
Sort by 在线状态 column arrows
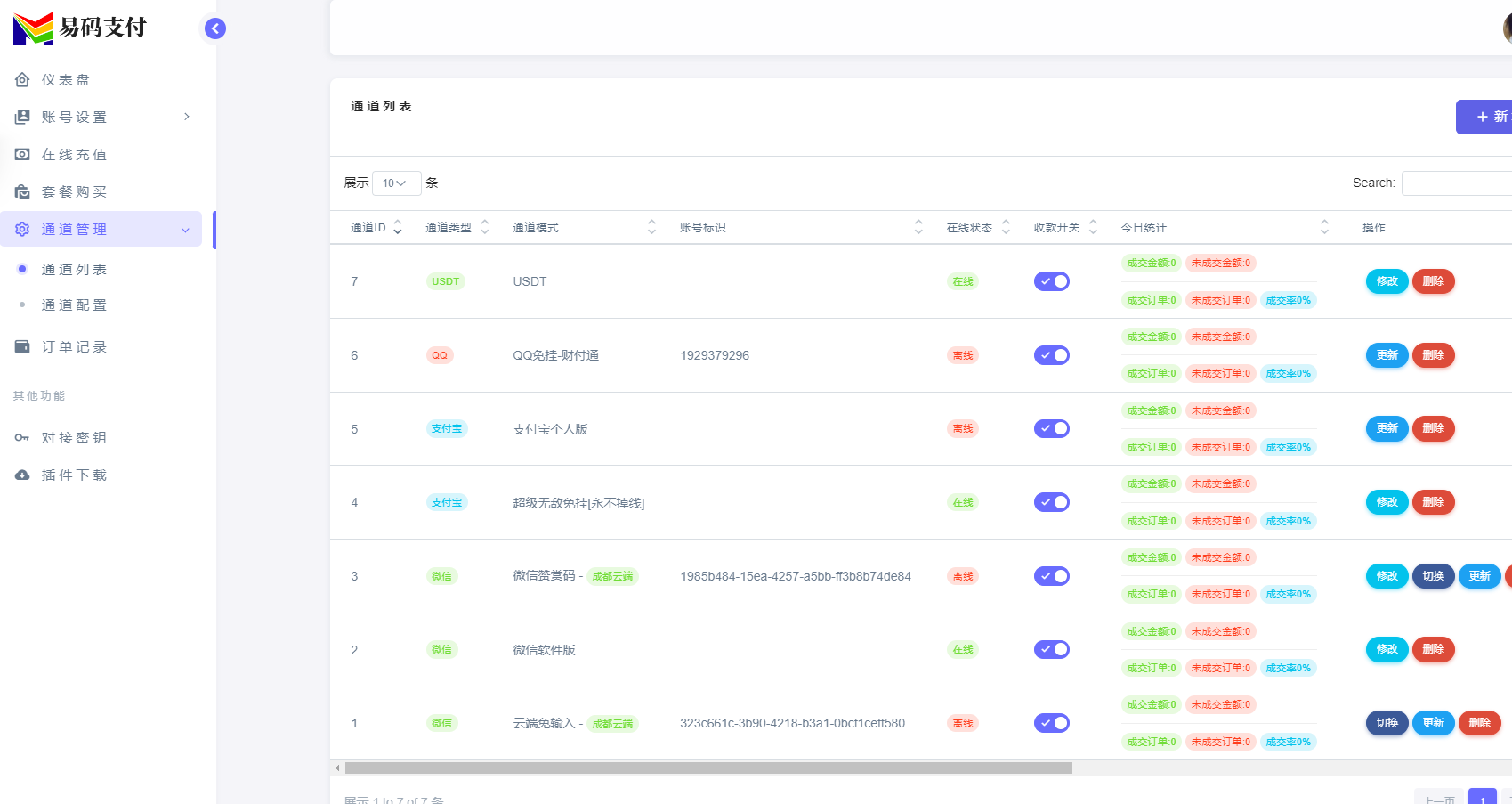coord(1006,227)
